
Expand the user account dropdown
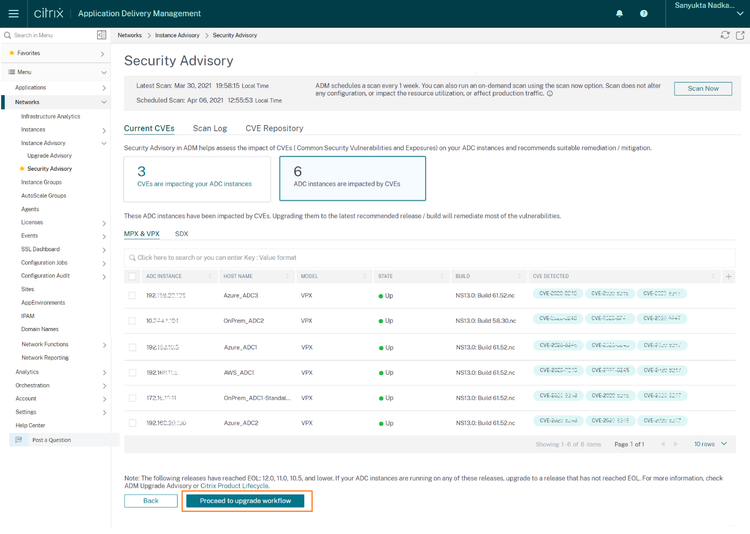click(x=740, y=14)
